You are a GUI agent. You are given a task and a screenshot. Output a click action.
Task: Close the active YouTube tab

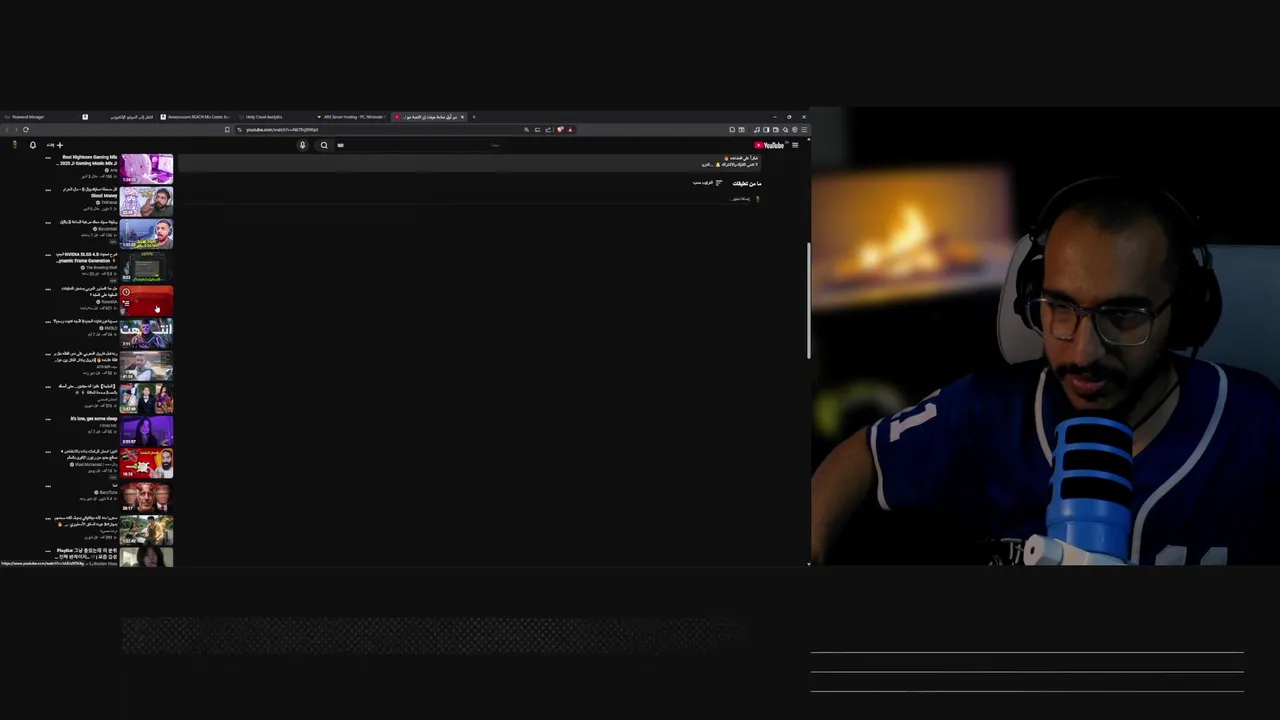coord(462,117)
